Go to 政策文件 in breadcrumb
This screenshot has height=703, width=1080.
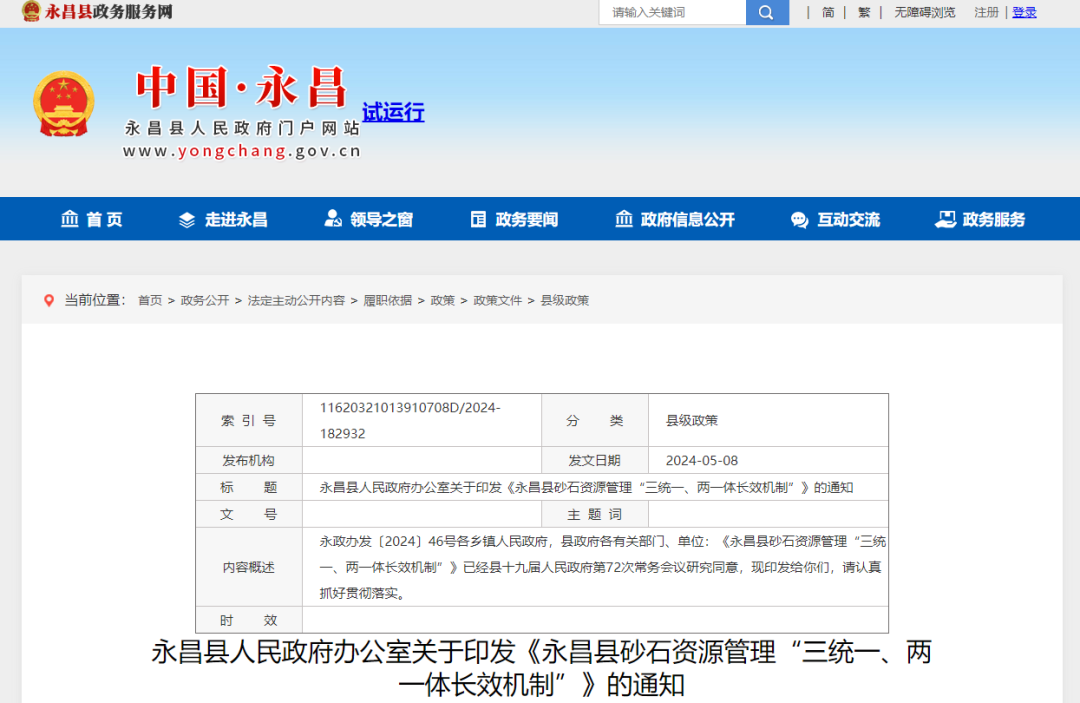tap(498, 300)
